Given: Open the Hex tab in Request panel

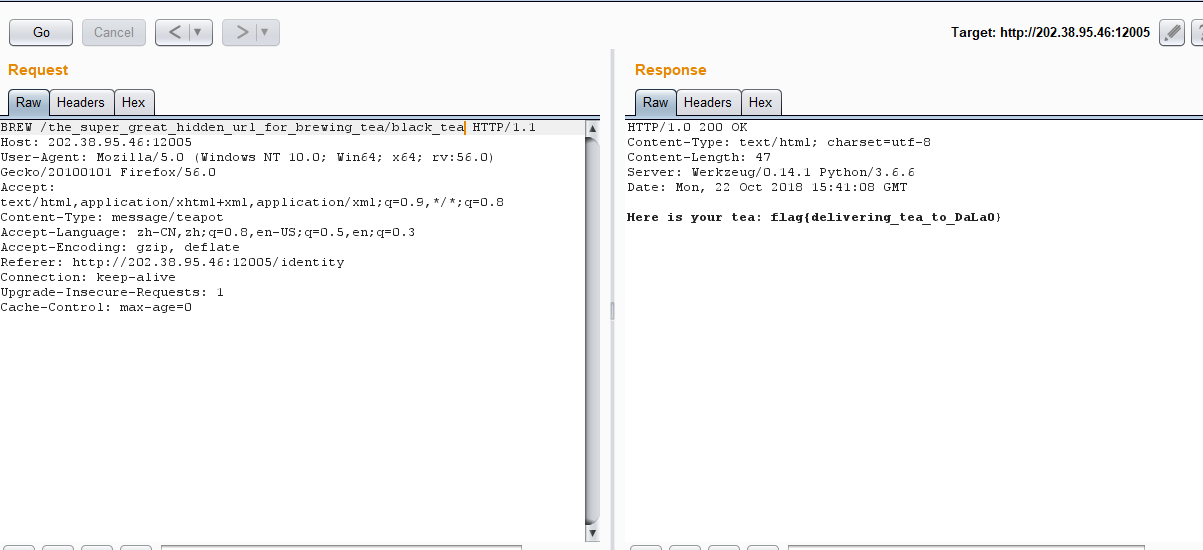Looking at the screenshot, I should pyautogui.click(x=134, y=102).
